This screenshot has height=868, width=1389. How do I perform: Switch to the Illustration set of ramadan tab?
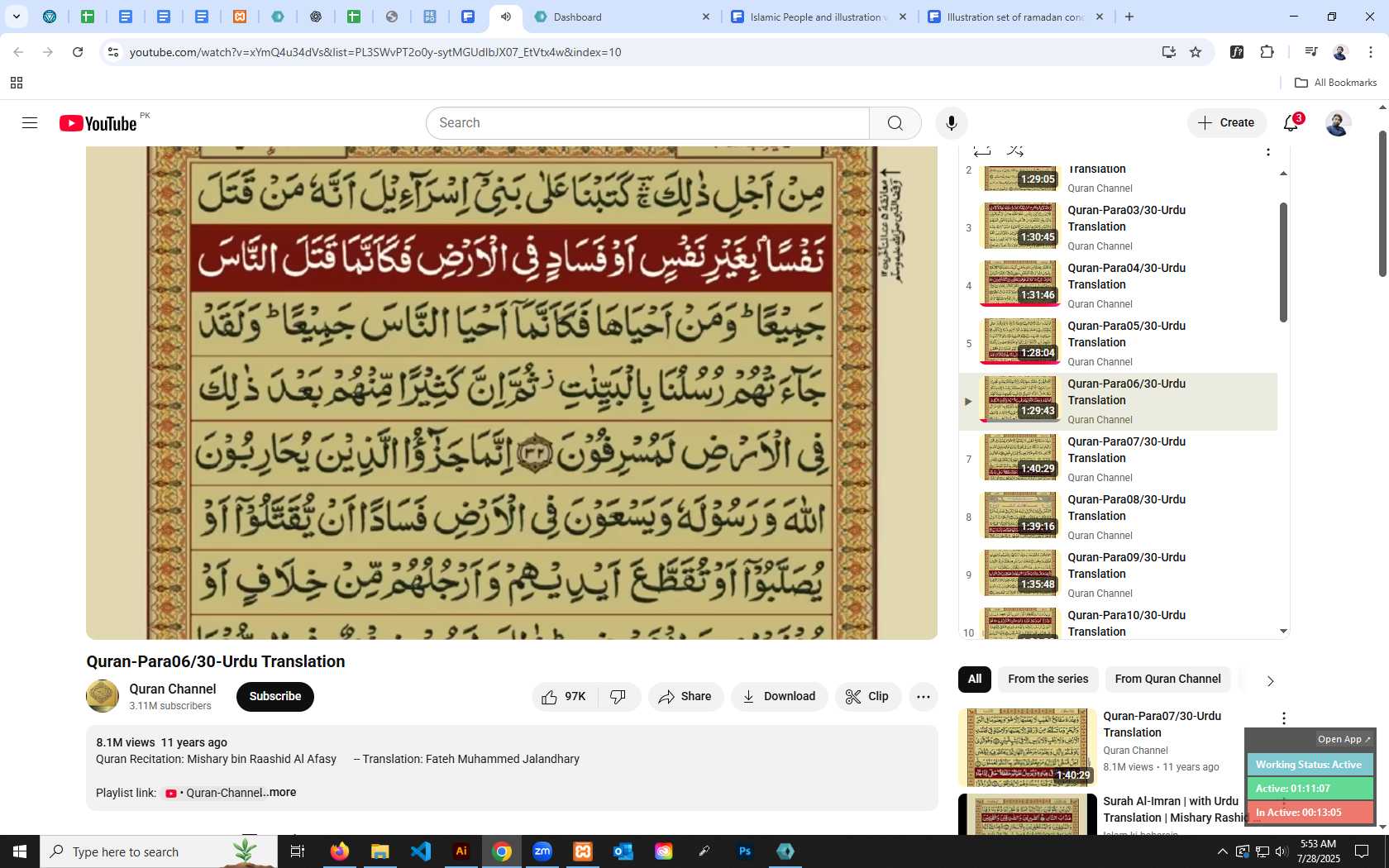coord(1016,17)
